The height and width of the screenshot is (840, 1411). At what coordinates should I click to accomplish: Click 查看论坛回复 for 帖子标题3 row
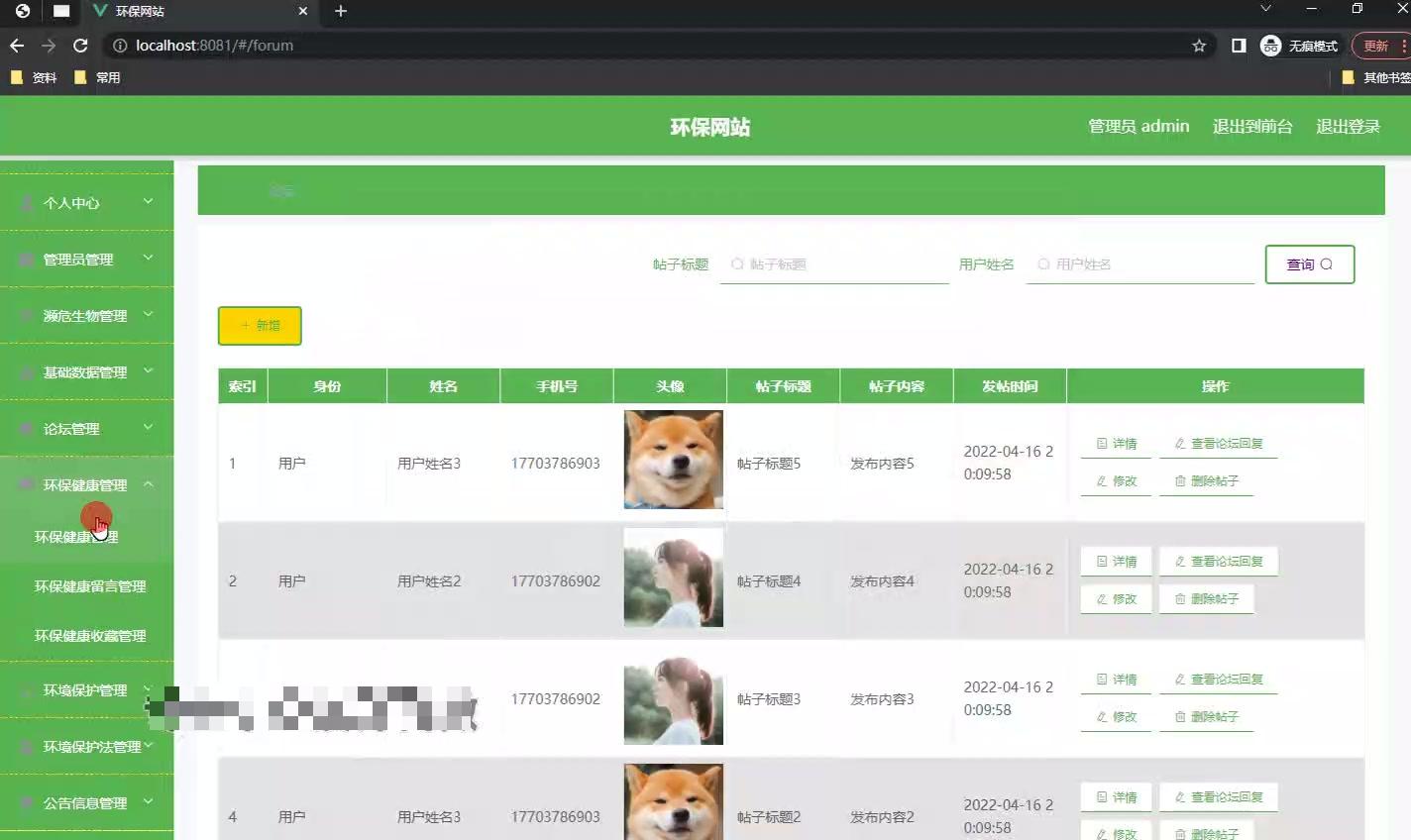[1219, 680]
